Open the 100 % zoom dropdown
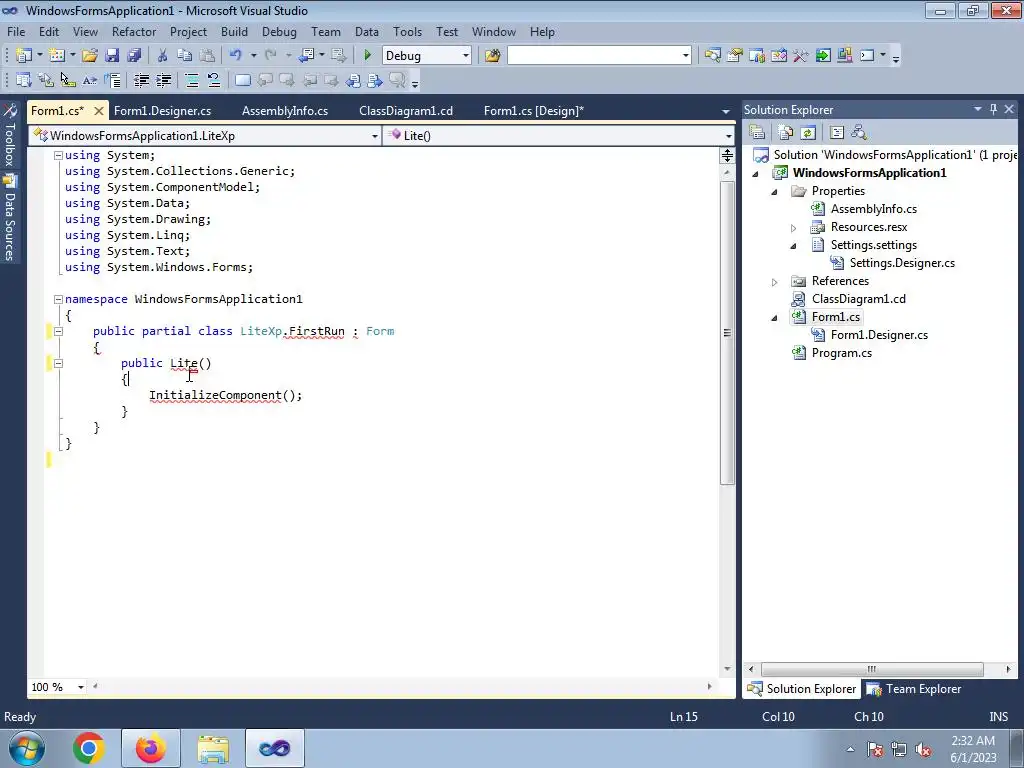The width and height of the screenshot is (1024, 768). coord(81,687)
